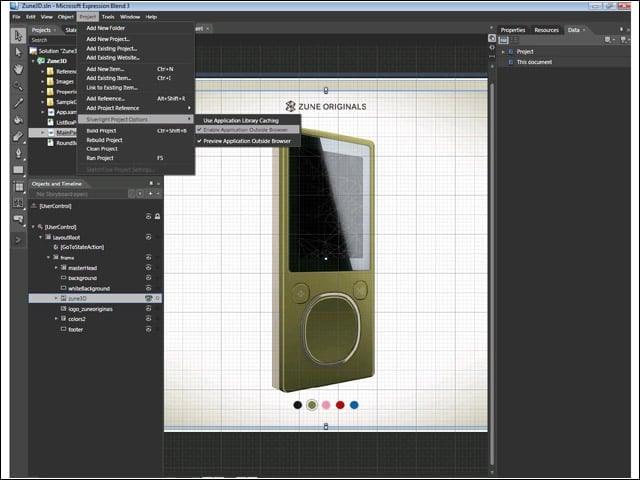640x480 pixels.
Task: Select the Pen tool
Action: click(x=18, y=153)
